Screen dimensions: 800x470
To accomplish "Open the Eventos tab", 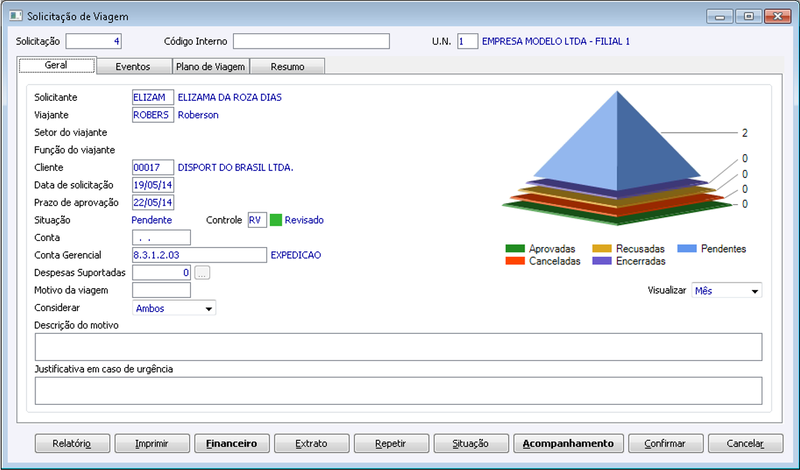I will click(133, 66).
